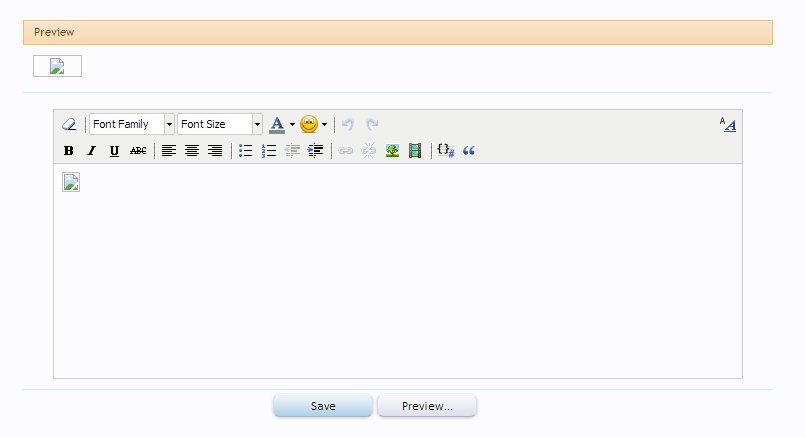Click the Decrease Indent icon
Viewport: 806px width, 437px height.
292,151
